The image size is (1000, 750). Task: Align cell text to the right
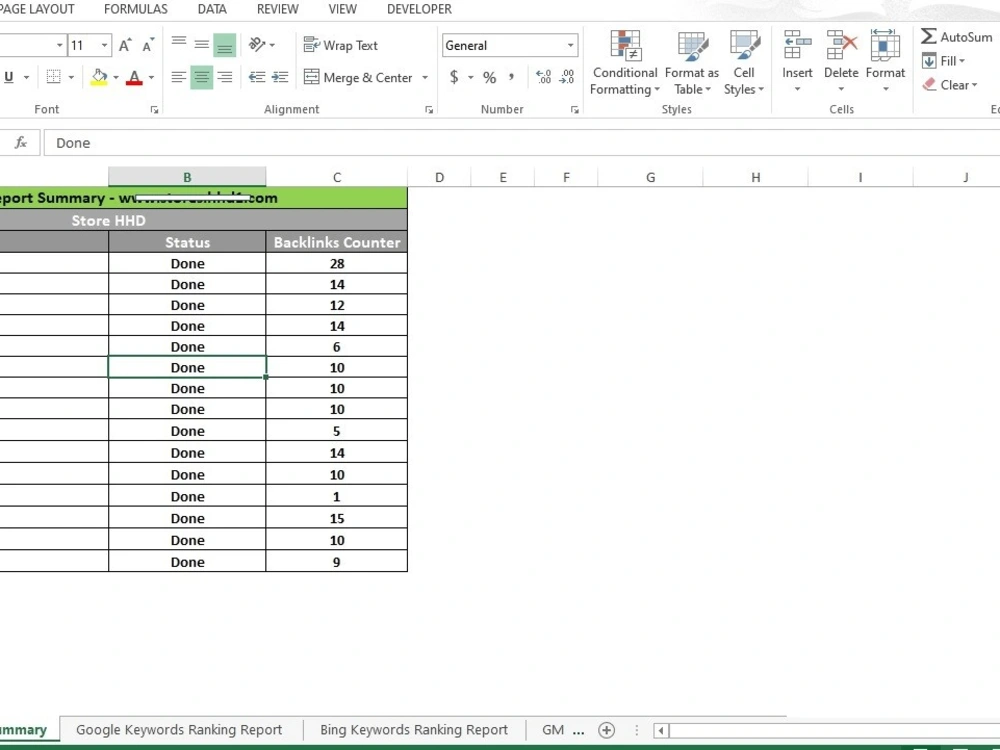pos(224,77)
